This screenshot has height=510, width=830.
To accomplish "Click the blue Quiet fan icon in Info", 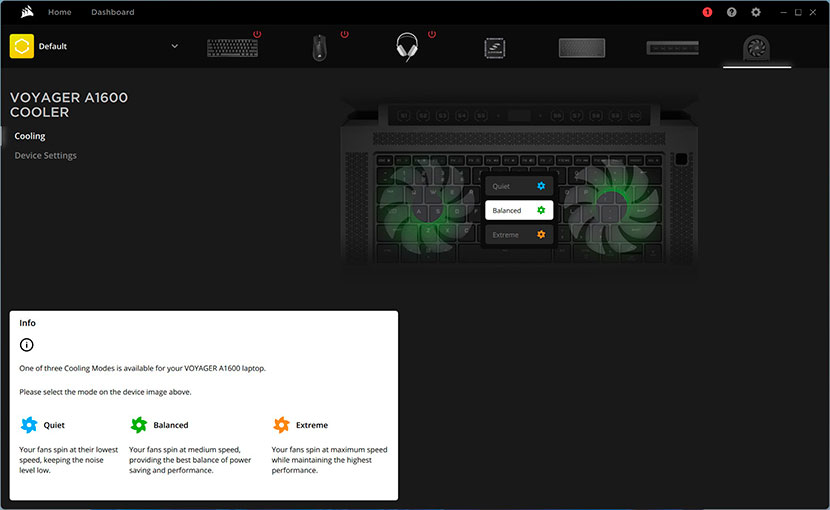I will (29, 425).
